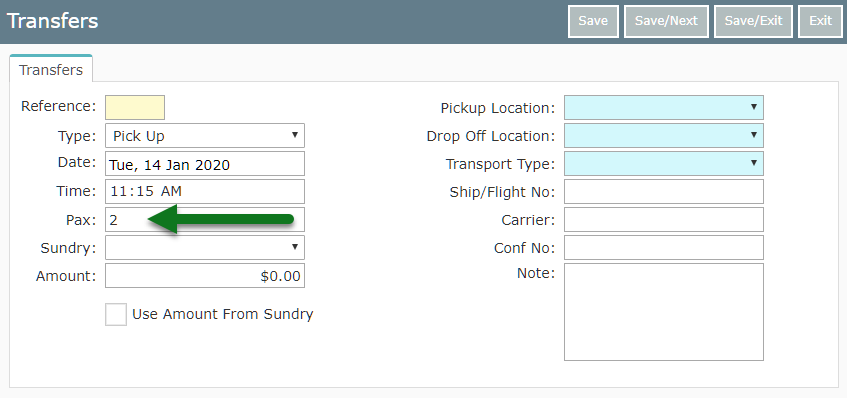
Task: Click the Transfers page title
Action: [52, 21]
